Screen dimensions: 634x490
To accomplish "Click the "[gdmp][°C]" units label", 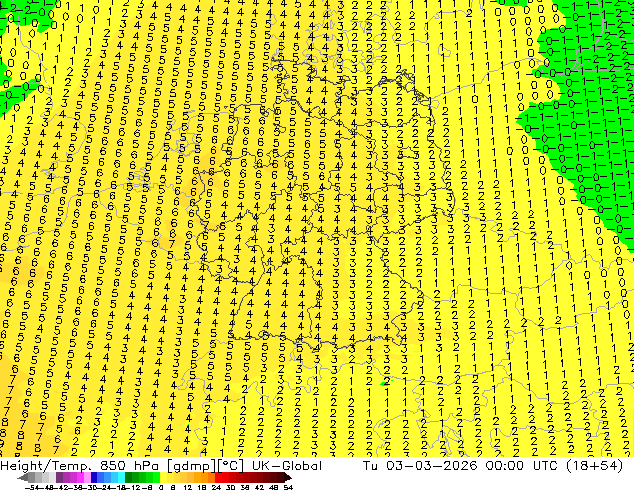I will tap(205, 466).
